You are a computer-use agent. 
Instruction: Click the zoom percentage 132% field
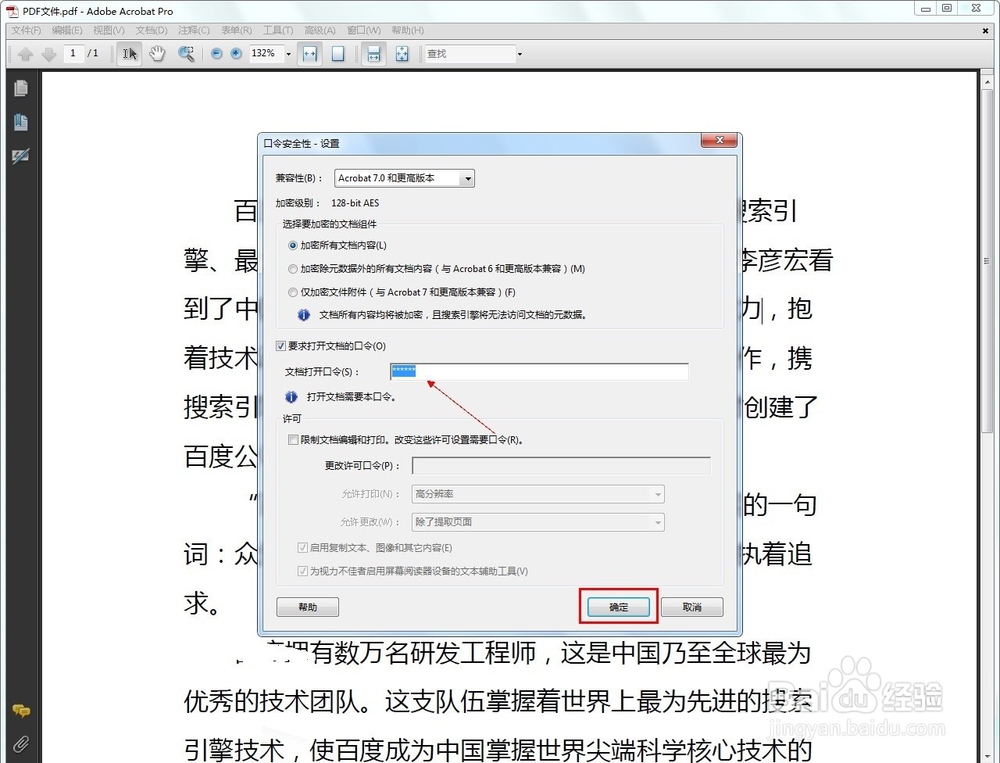point(265,54)
